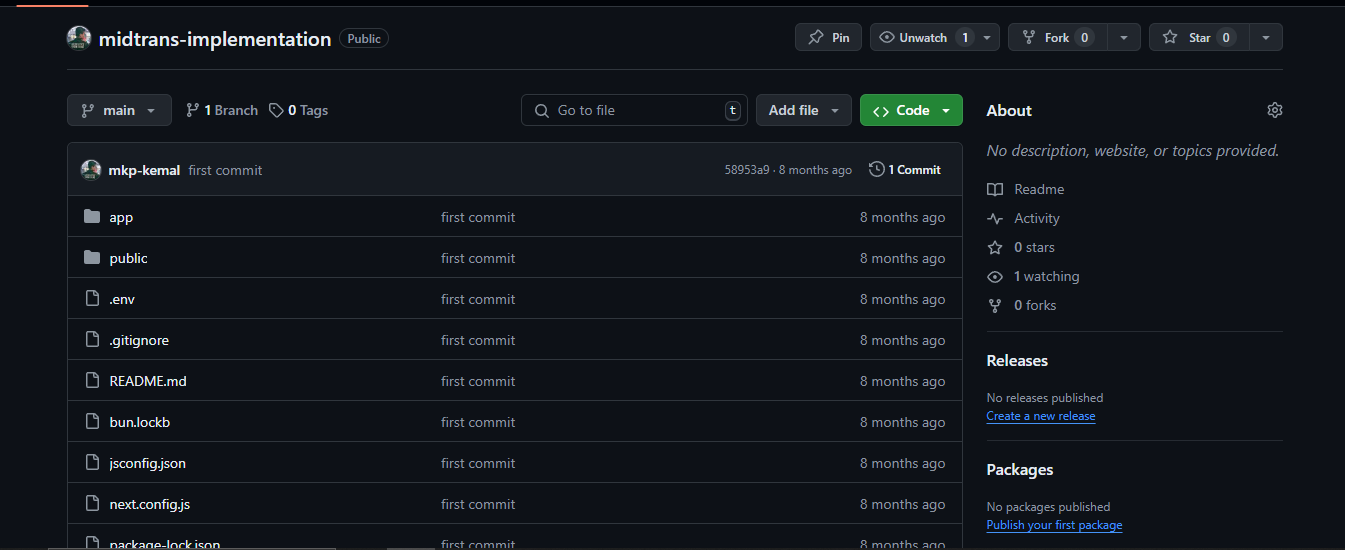The image size is (1345, 550).
Task: Click the commit history clock icon
Action: [876, 170]
